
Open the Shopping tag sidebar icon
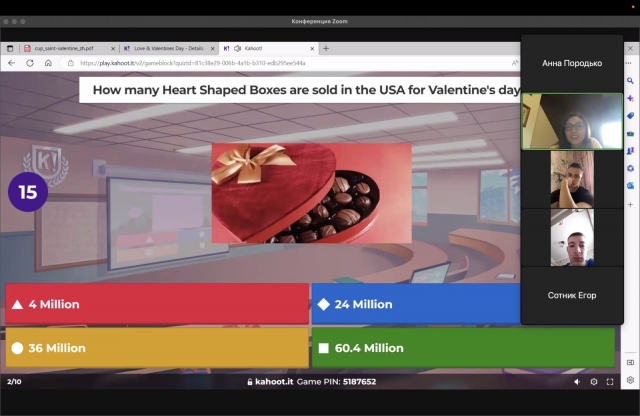pyautogui.click(x=630, y=116)
